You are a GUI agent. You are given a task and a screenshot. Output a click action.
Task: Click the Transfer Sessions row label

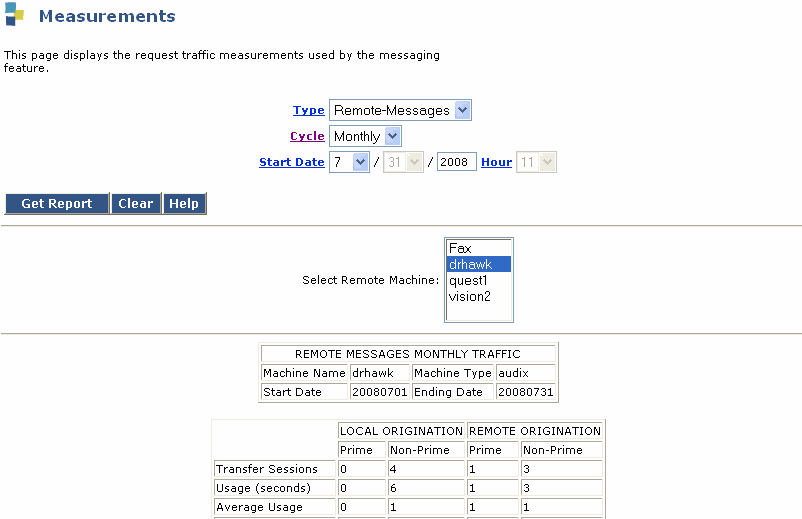click(275, 469)
